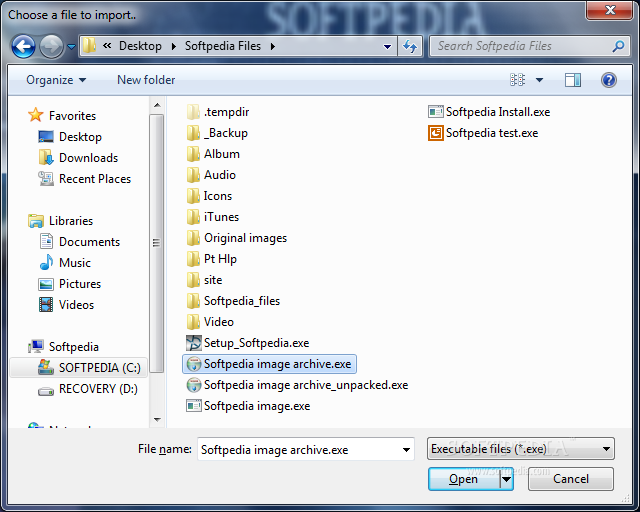Image resolution: width=640 pixels, height=512 pixels.
Task: Select the Softpedia test.exe file icon
Action: coord(436,133)
